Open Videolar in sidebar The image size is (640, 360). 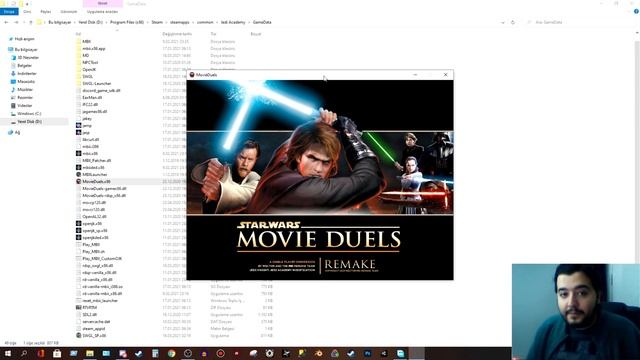tap(24, 105)
